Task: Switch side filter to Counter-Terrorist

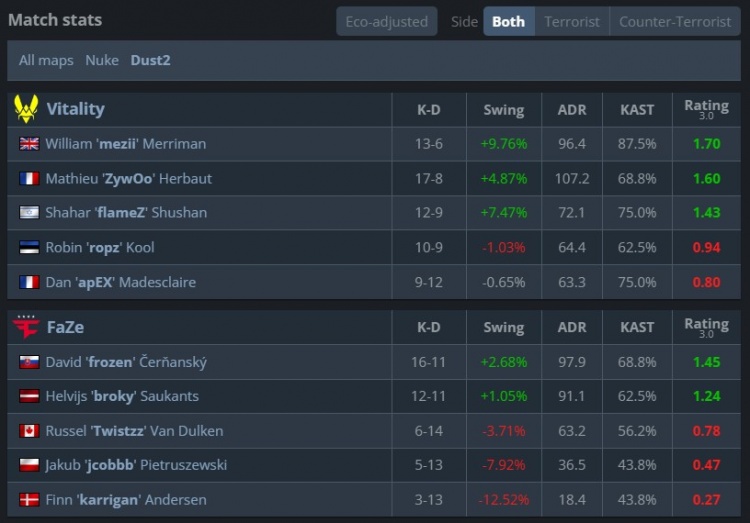Action: point(675,21)
